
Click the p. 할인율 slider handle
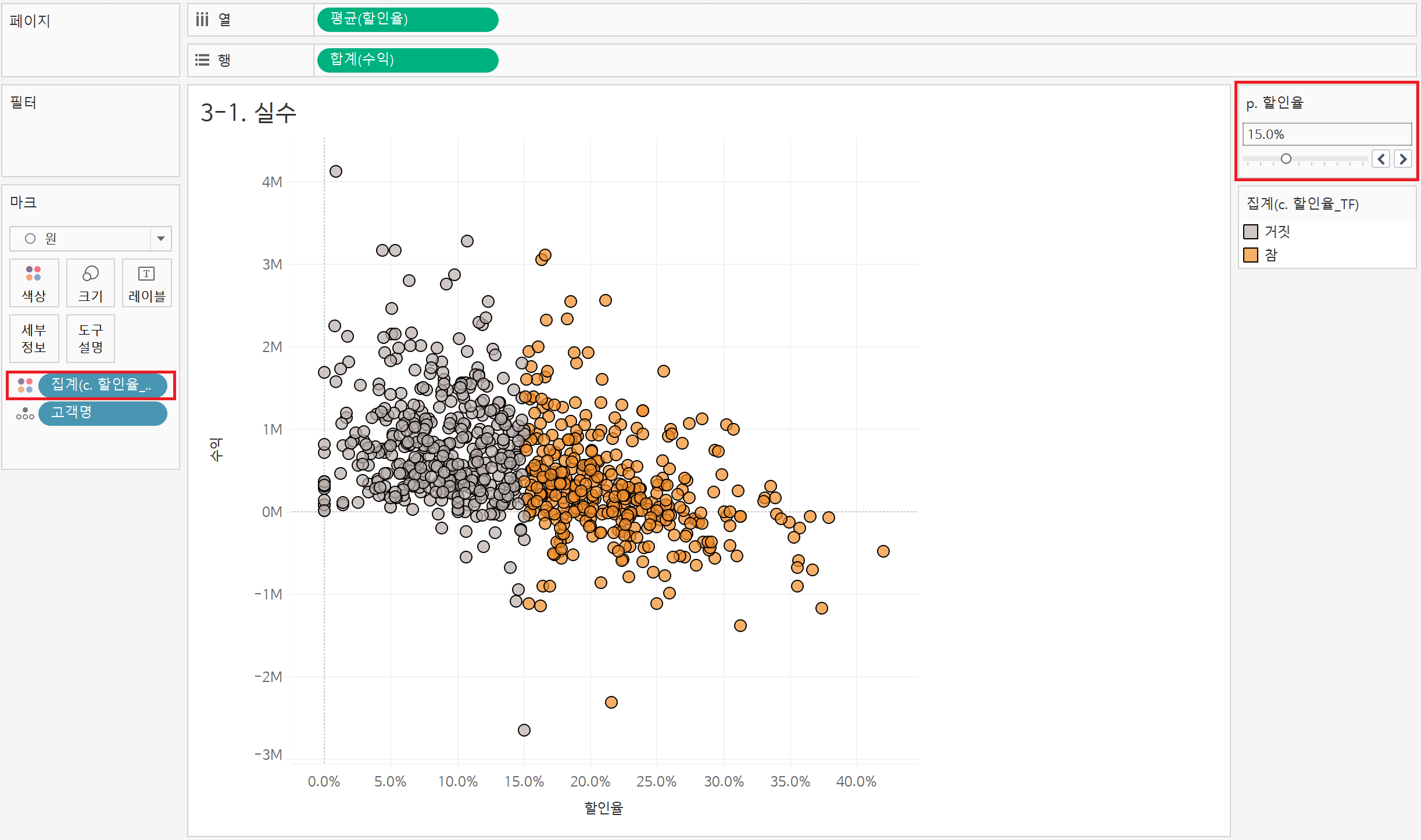coord(1286,159)
